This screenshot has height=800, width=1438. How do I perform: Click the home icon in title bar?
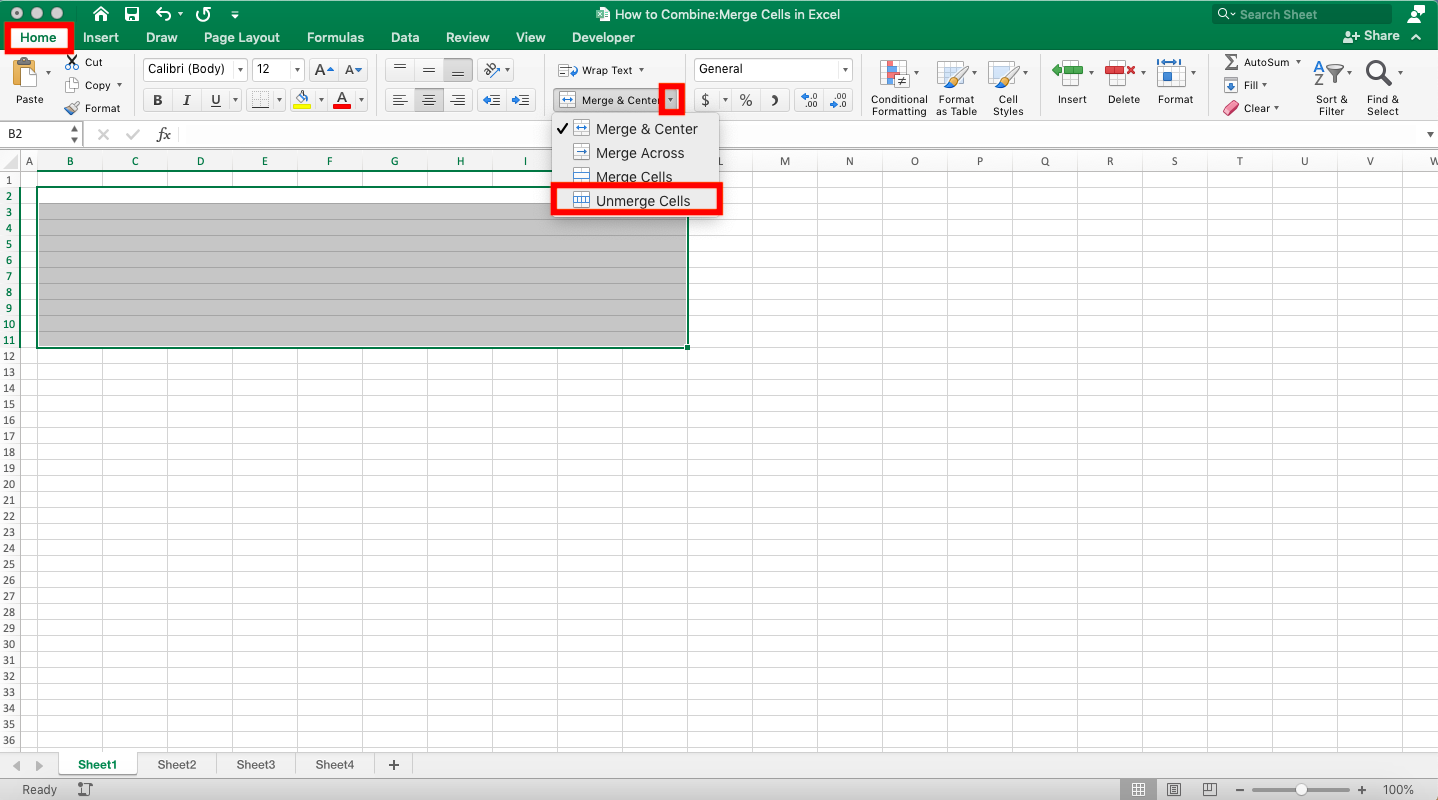101,14
